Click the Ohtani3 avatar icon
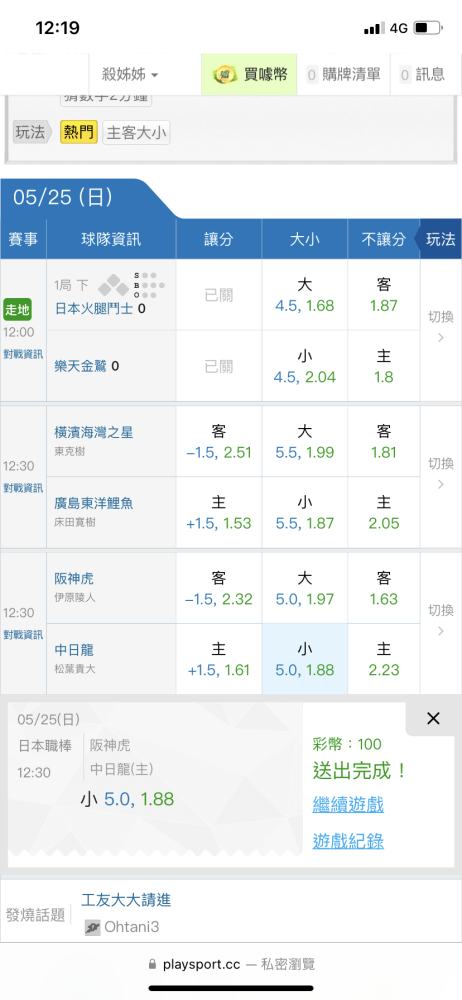This screenshot has width=462, height=1000. click(x=93, y=927)
